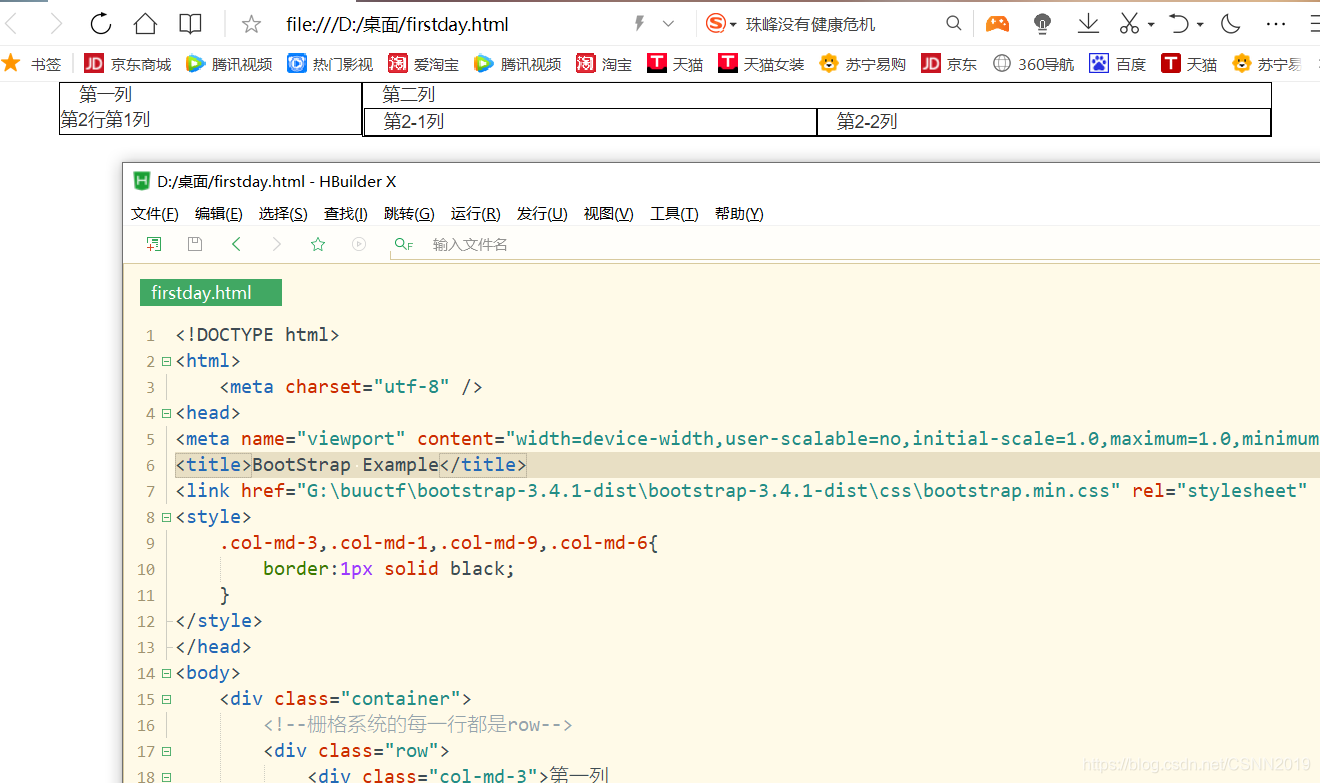Open the 编辑(E) menu in HBuilder X

tap(219, 213)
